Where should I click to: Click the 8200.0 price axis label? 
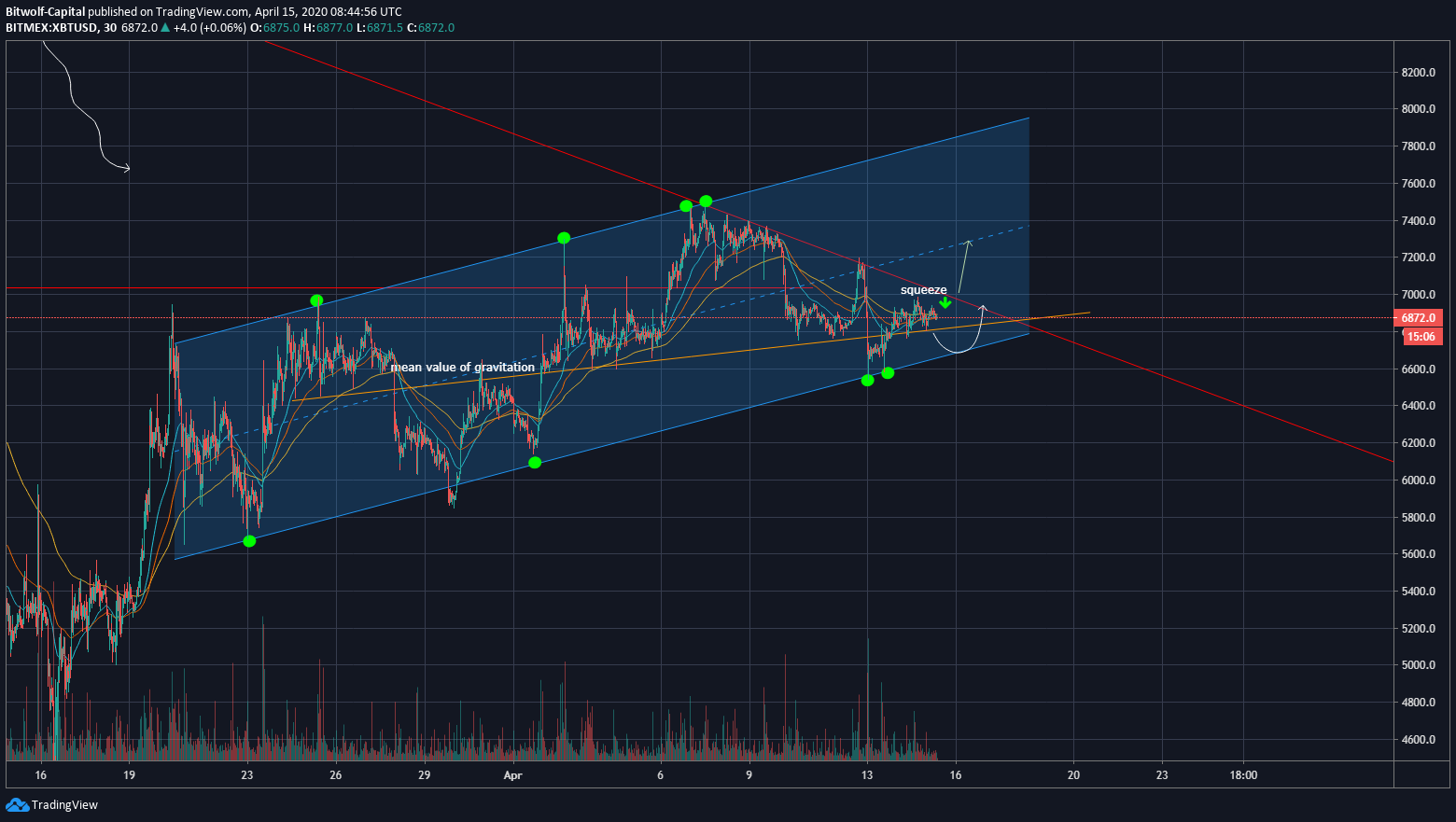pyautogui.click(x=1418, y=73)
